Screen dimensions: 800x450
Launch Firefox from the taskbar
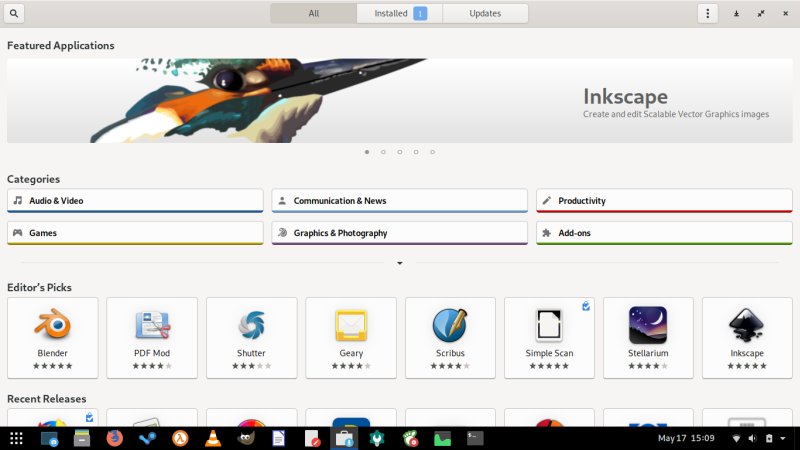[x=114, y=438]
